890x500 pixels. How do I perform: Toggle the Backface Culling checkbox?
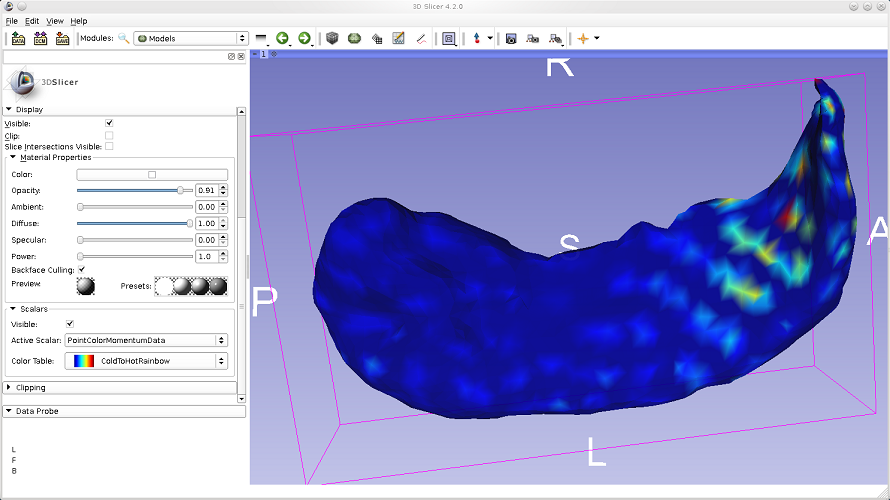(81, 269)
